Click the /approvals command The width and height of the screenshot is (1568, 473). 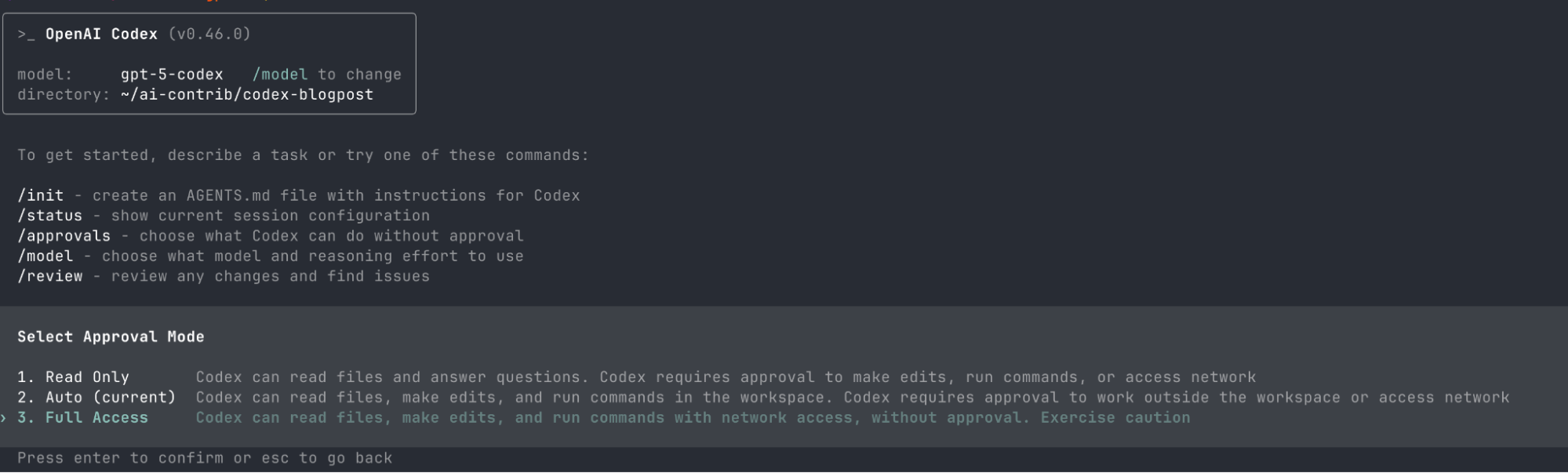click(64, 236)
